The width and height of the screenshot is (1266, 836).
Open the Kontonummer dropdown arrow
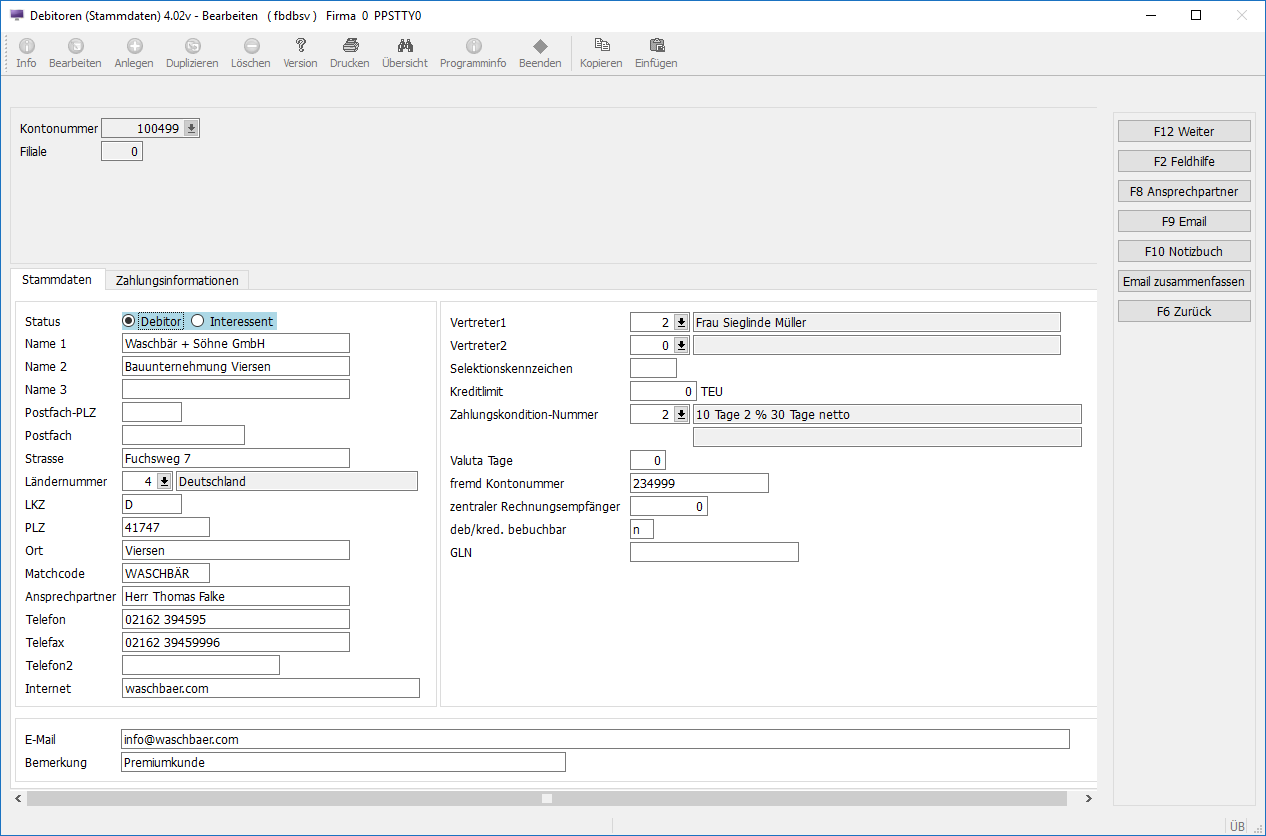pyautogui.click(x=191, y=128)
